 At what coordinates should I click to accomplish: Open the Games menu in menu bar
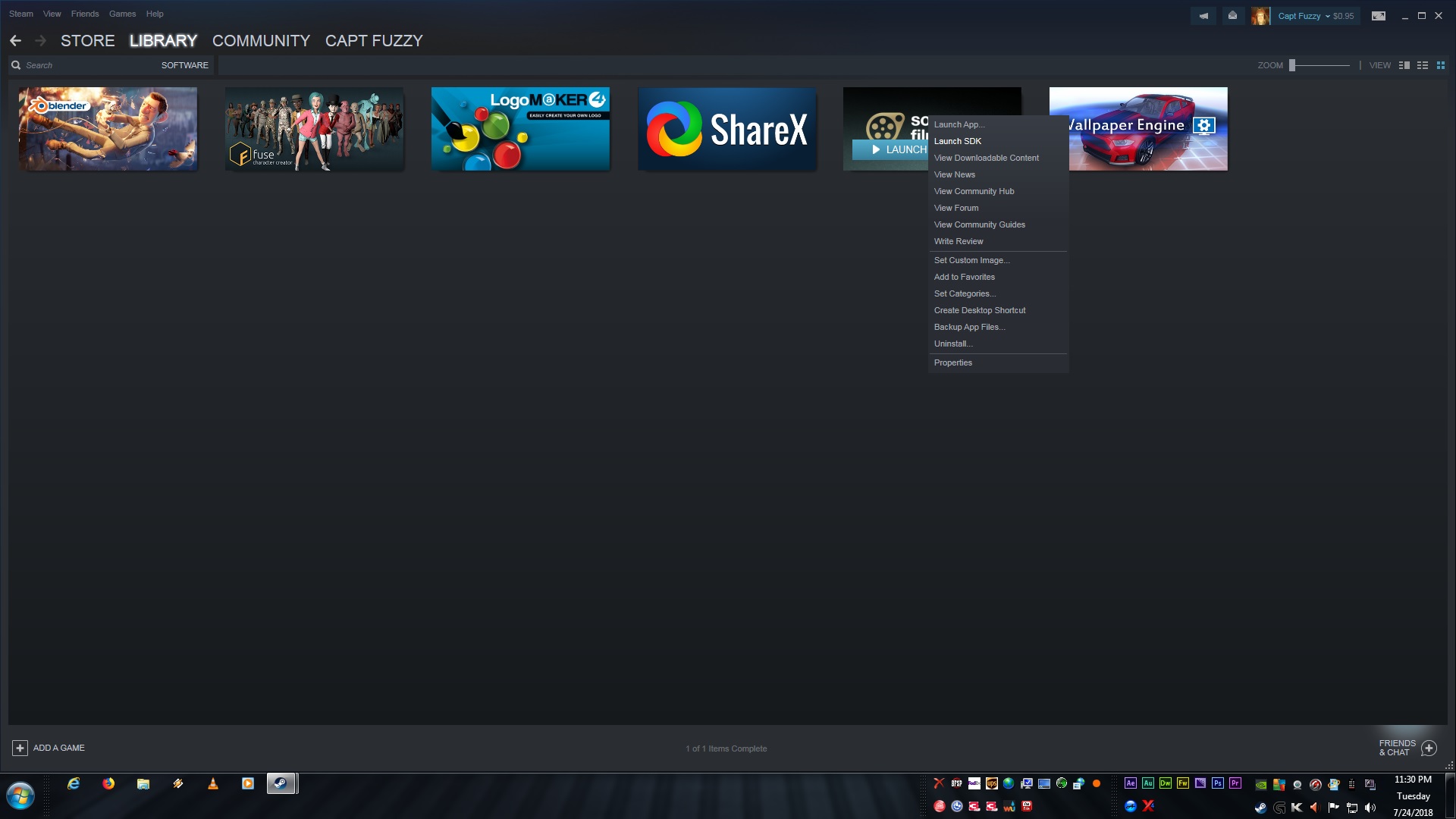(122, 14)
